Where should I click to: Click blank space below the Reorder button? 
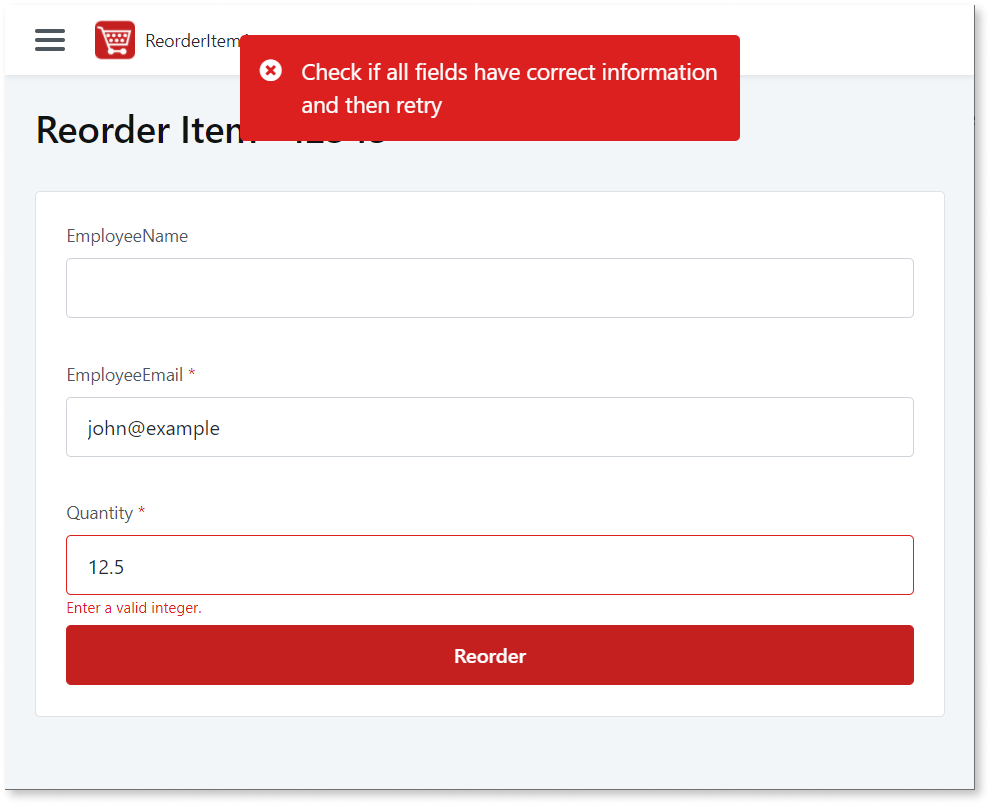489,701
